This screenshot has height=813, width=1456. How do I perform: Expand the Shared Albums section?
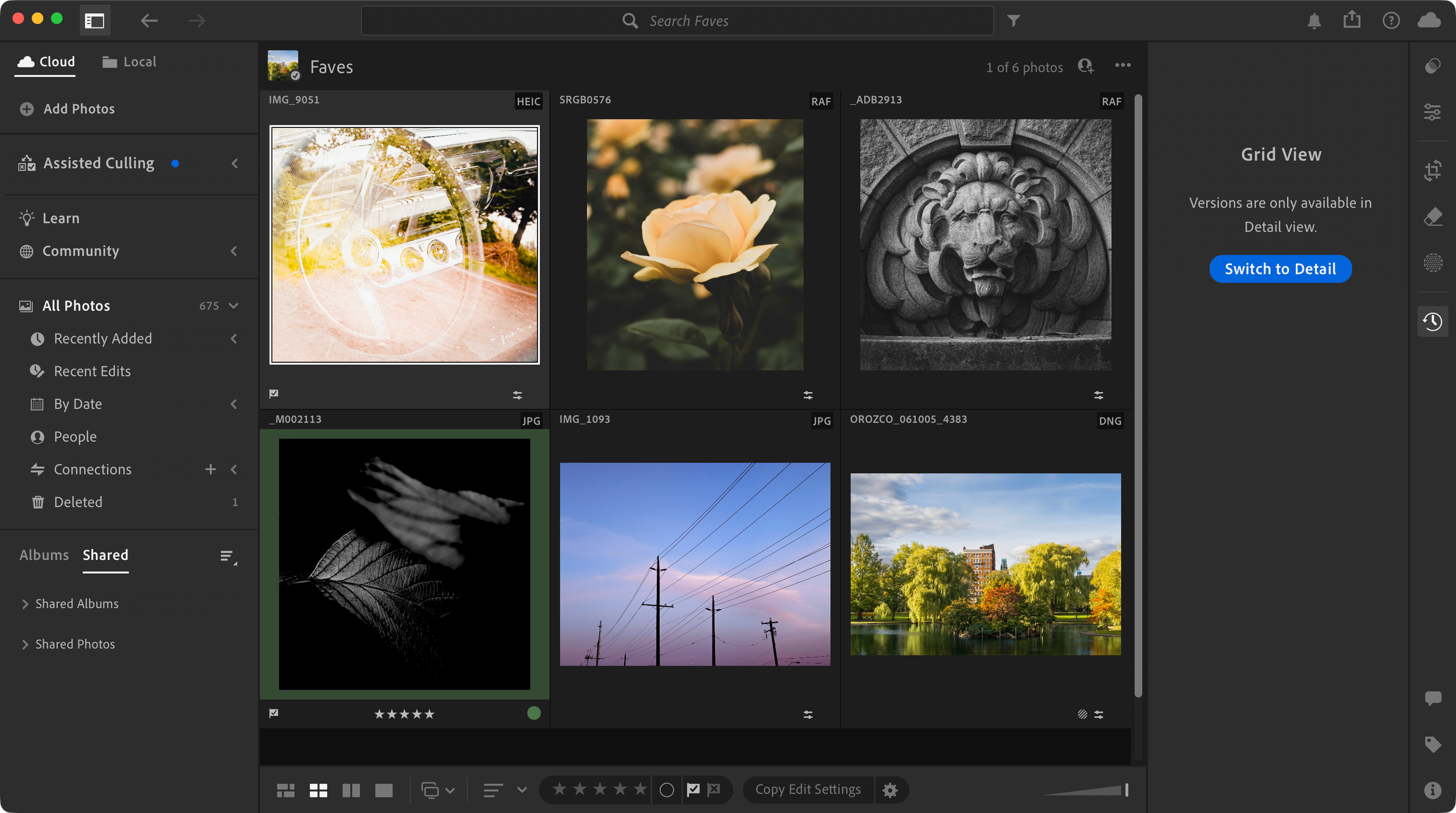click(x=25, y=604)
